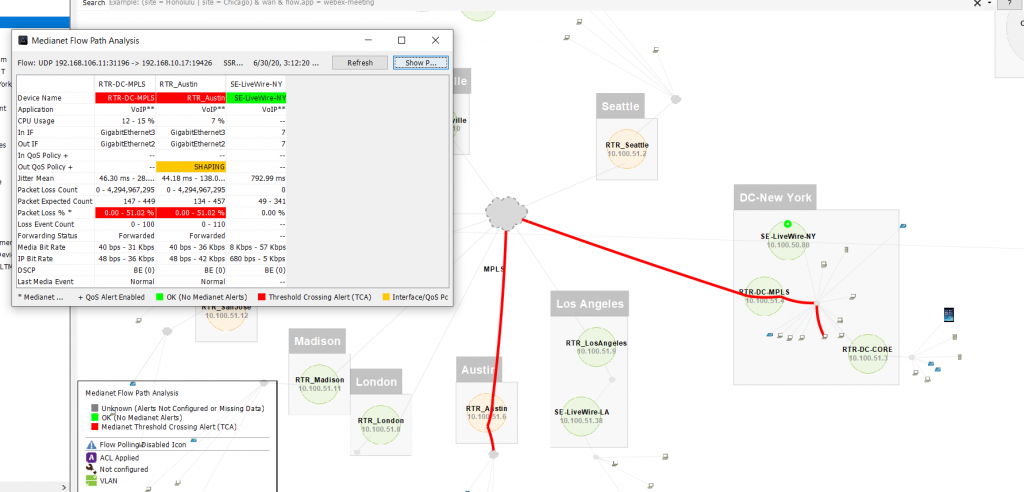Click the ACL Applied legend icon
The height and width of the screenshot is (492, 1024).
[x=91, y=457]
